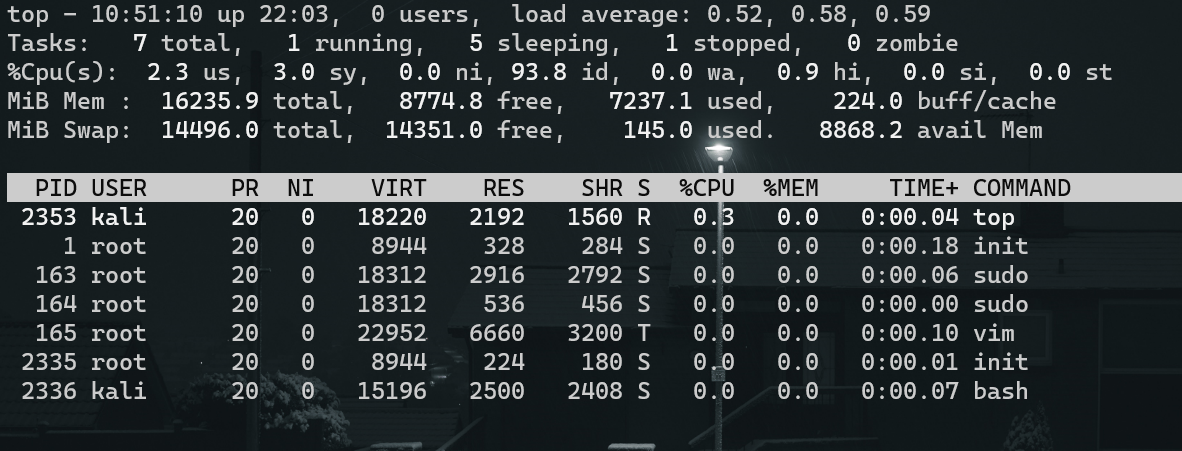Click the SHR column header
Image resolution: width=1182 pixels, height=451 pixels.
pyautogui.click(x=602, y=188)
